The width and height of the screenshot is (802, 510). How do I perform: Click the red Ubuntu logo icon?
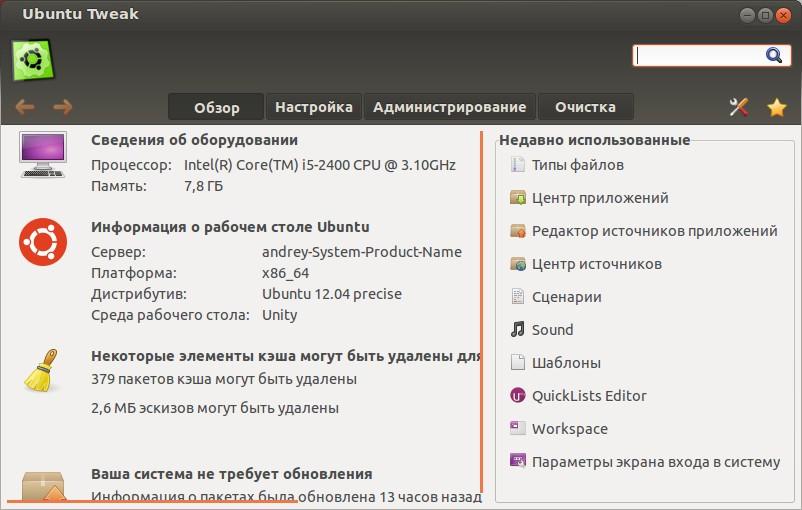pos(43,242)
